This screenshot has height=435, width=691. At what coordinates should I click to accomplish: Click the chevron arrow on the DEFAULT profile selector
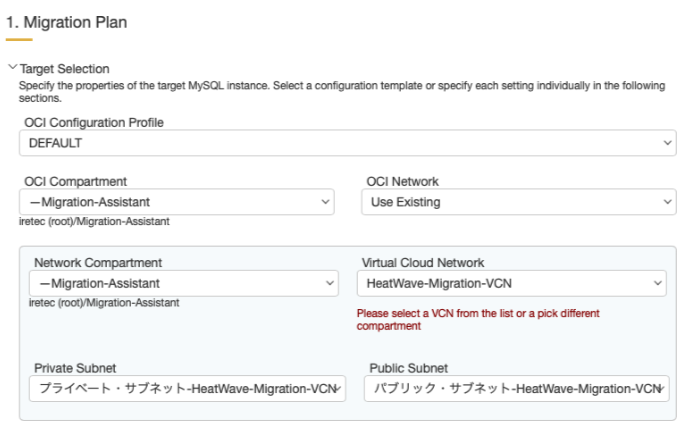click(668, 143)
